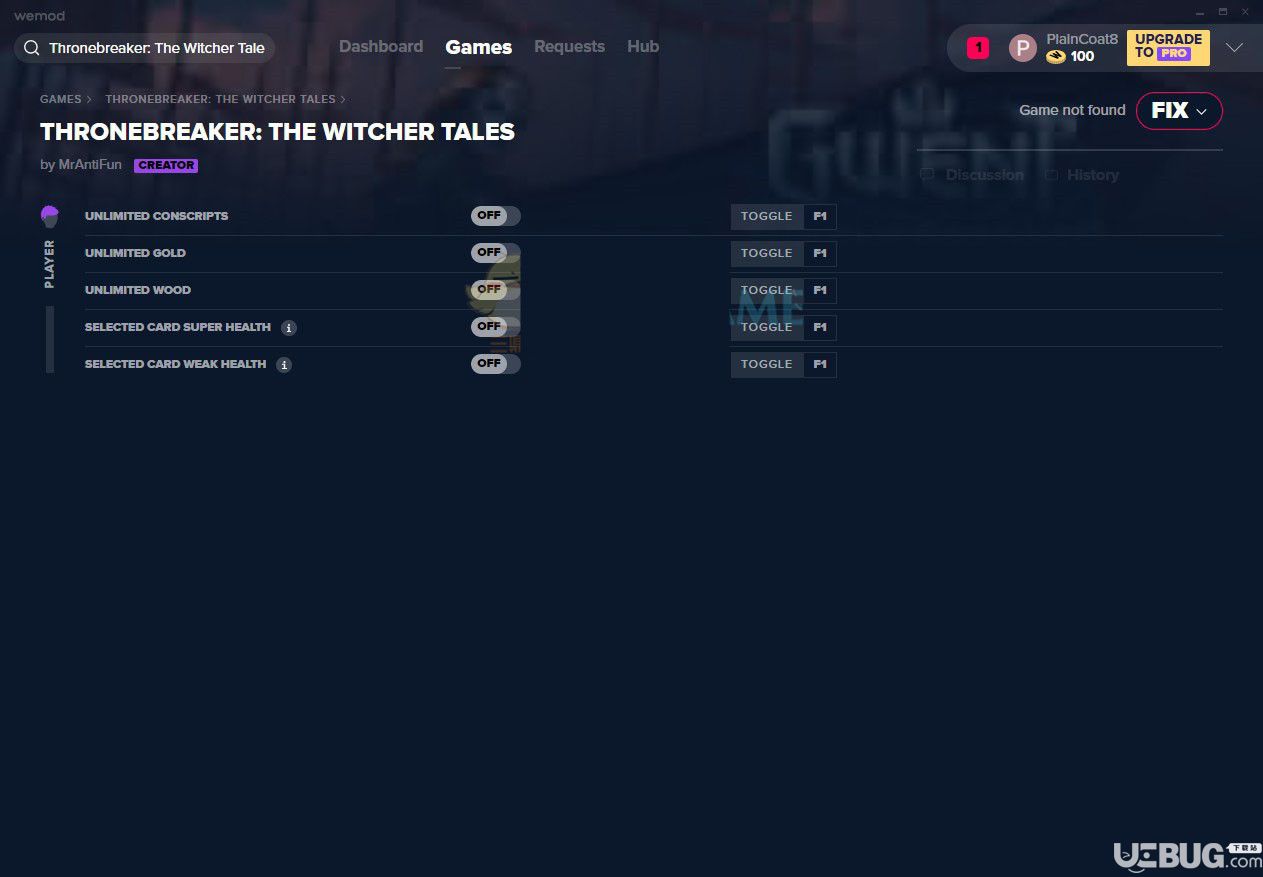Click the F1 key for Unlimited Gold
The image size is (1263, 877).
coord(820,253)
